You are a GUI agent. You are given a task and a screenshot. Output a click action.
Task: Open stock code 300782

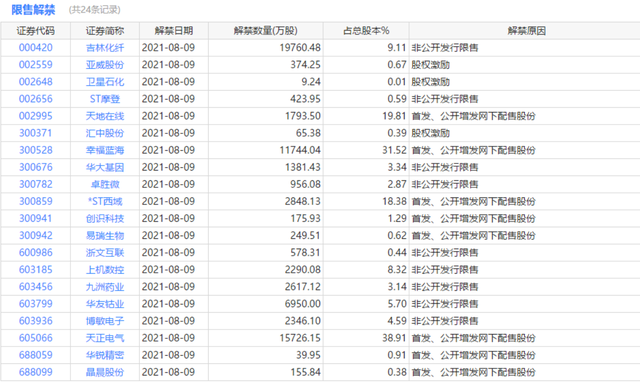(x=36, y=184)
